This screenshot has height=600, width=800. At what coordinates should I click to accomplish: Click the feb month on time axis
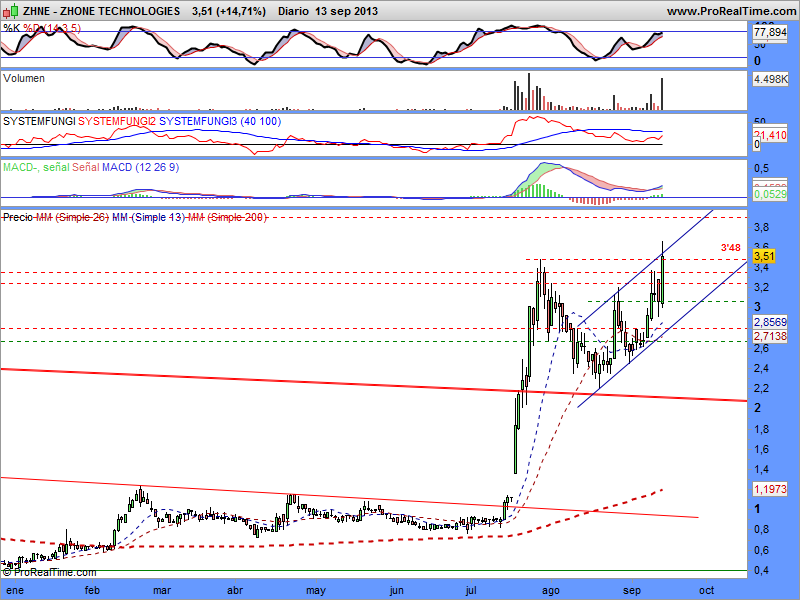click(x=92, y=590)
